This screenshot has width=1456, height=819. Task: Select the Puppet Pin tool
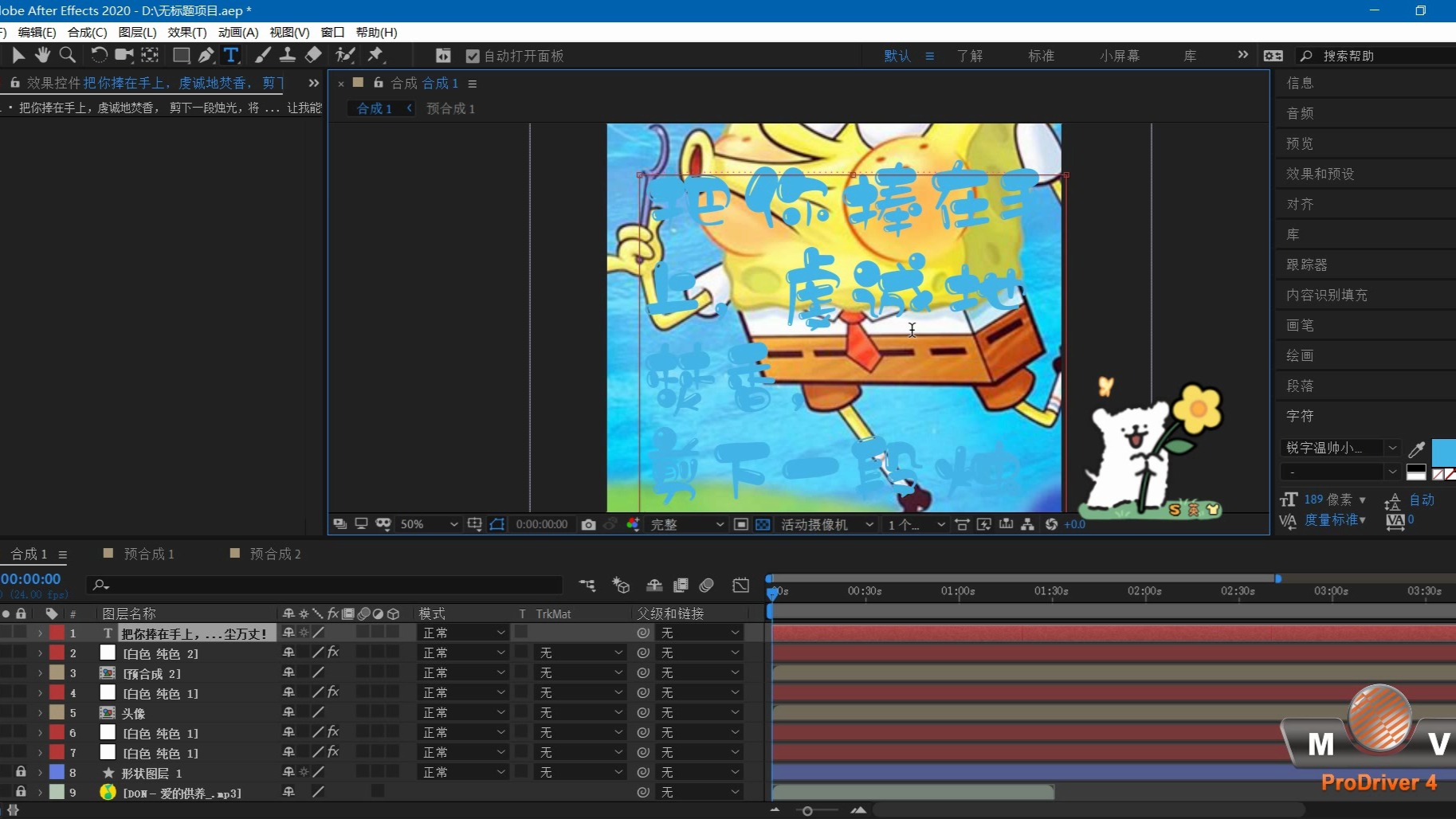[x=375, y=55]
